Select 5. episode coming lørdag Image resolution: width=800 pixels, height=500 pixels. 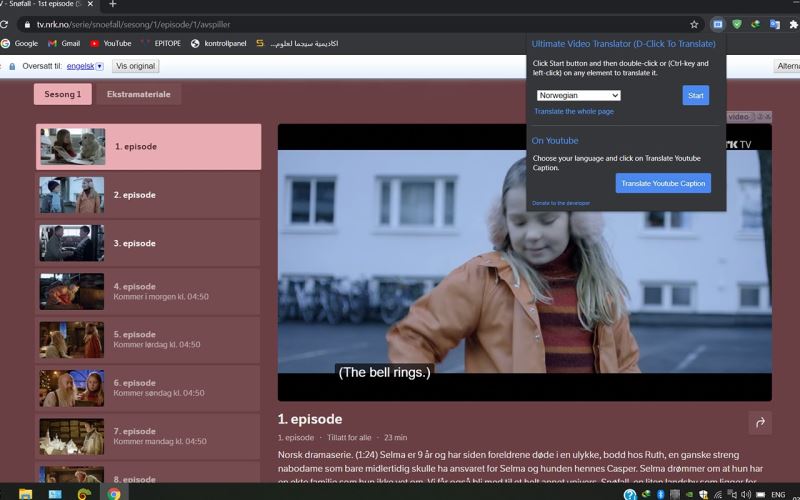[x=148, y=340]
